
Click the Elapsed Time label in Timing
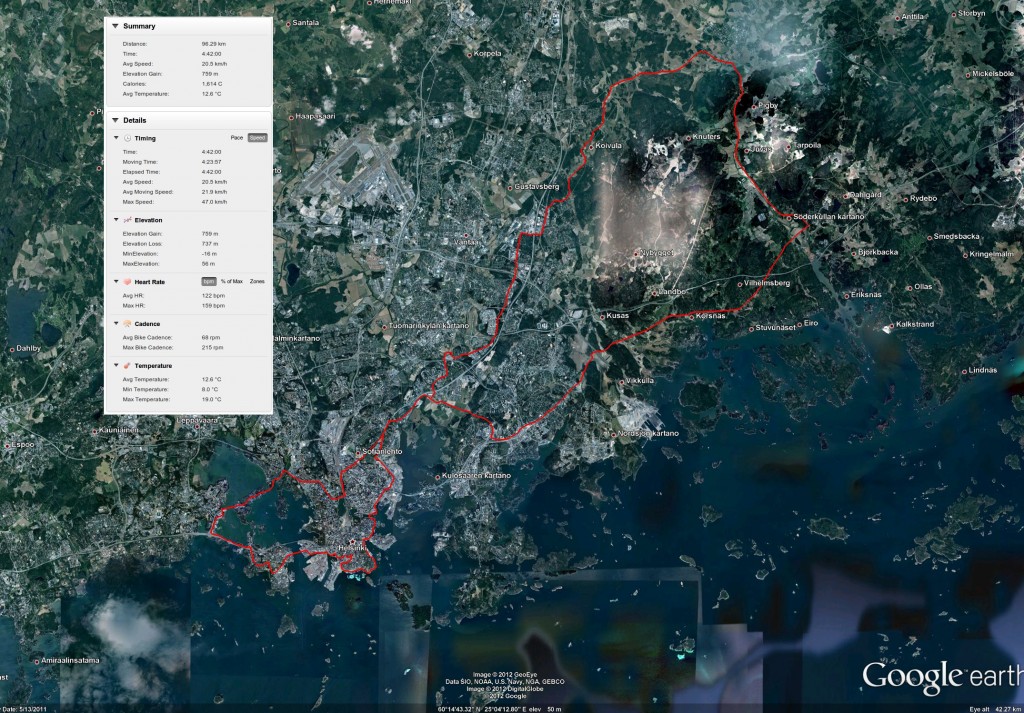coord(140,172)
